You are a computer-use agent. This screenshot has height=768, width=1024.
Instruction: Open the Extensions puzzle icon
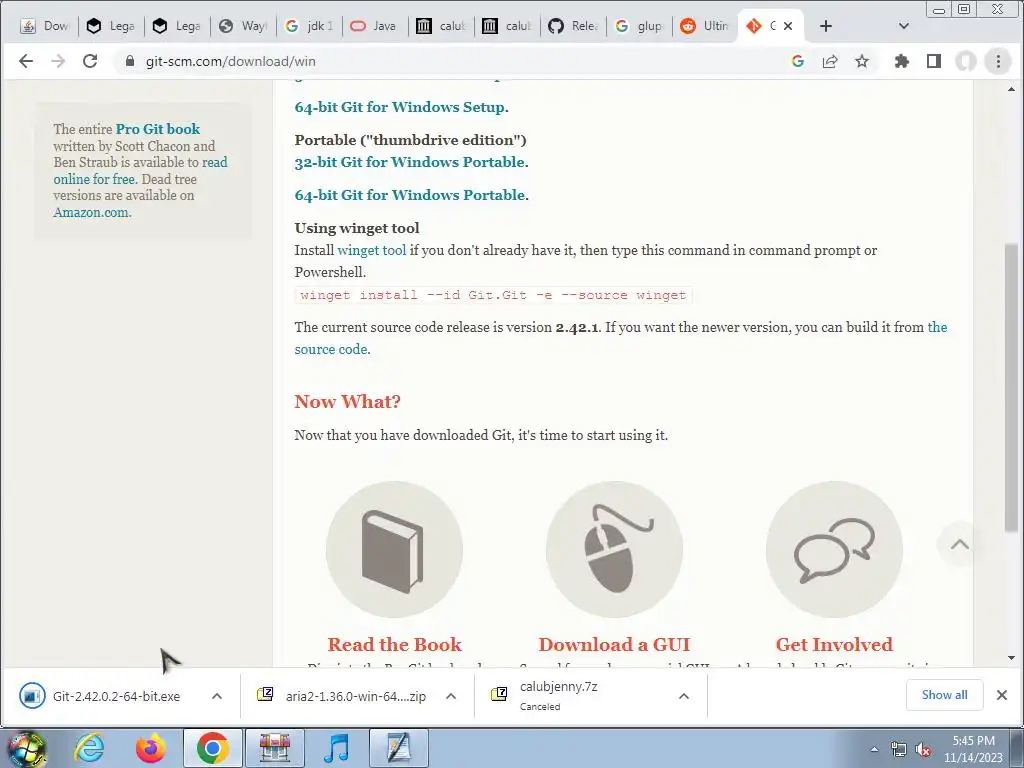tap(902, 61)
